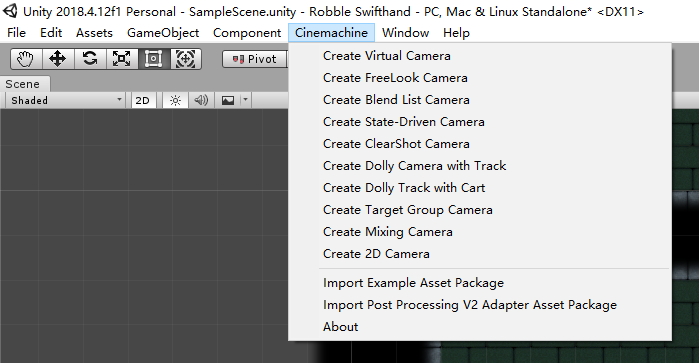Image resolution: width=699 pixels, height=363 pixels.
Task: Select the combined Transform tool
Action: tap(186, 59)
